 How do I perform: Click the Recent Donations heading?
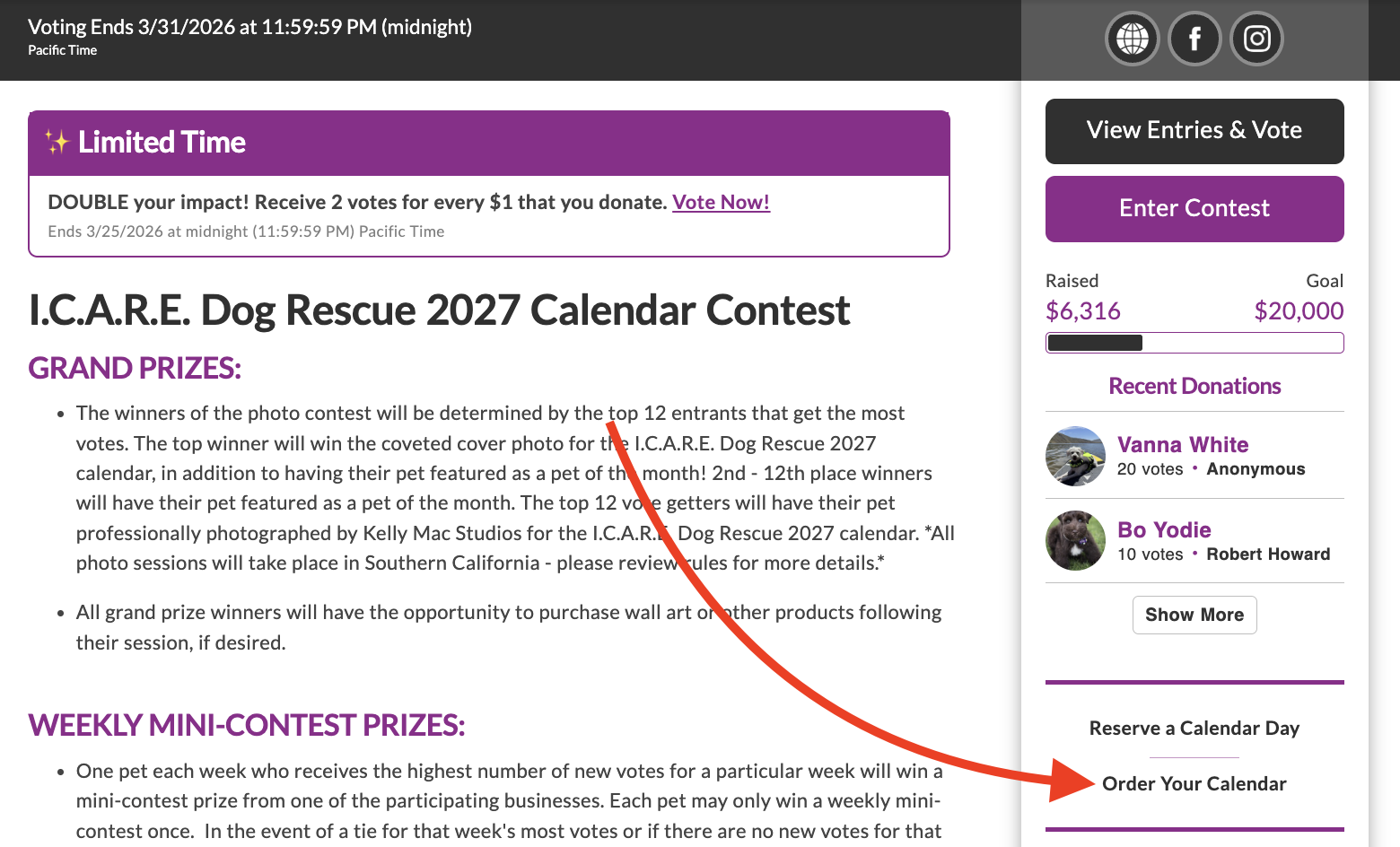[x=1194, y=386]
